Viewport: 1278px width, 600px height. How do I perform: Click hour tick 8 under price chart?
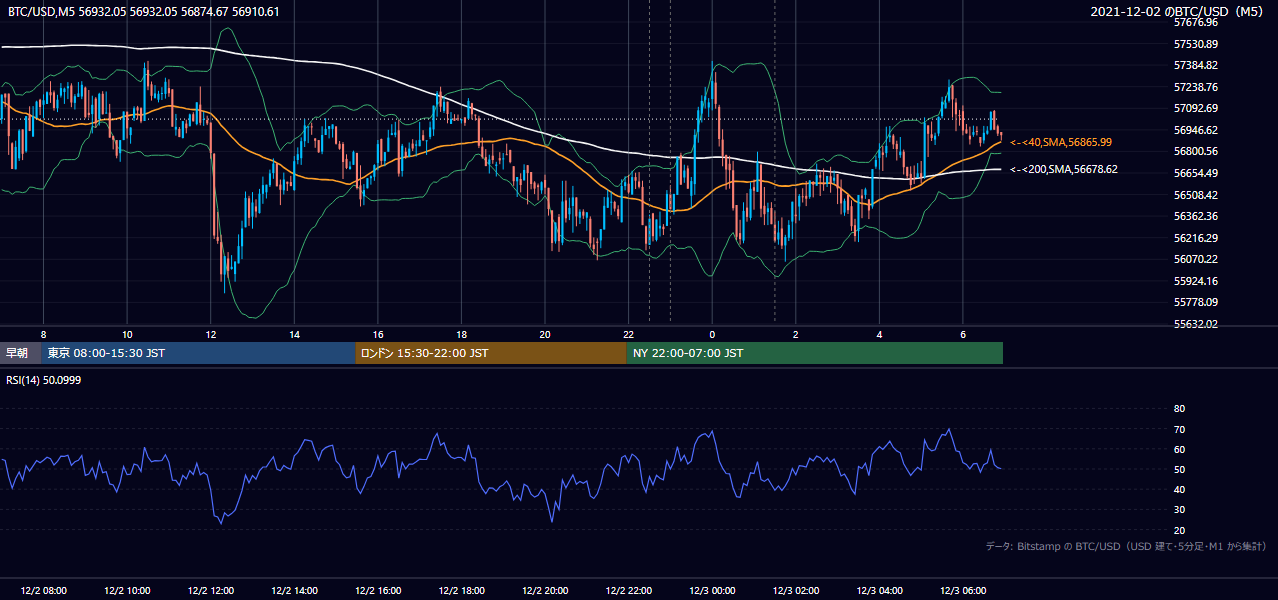coord(43,334)
